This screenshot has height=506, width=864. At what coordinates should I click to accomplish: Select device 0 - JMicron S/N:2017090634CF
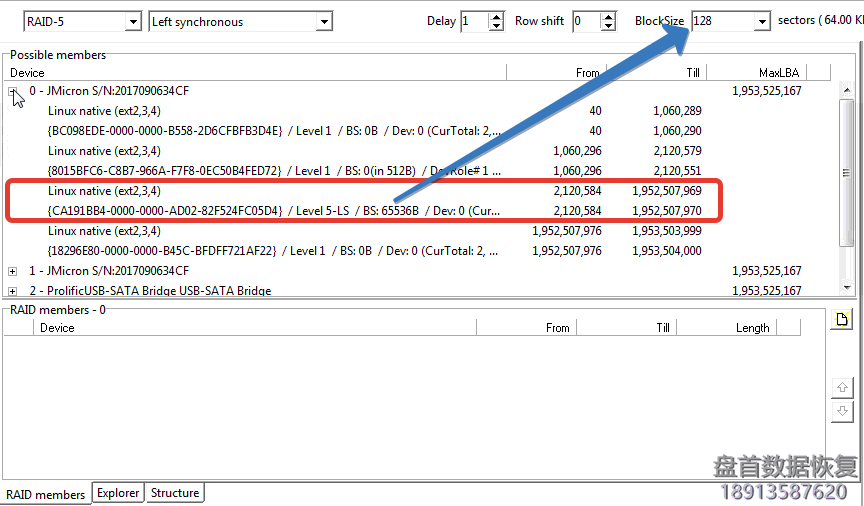pyautogui.click(x=109, y=91)
